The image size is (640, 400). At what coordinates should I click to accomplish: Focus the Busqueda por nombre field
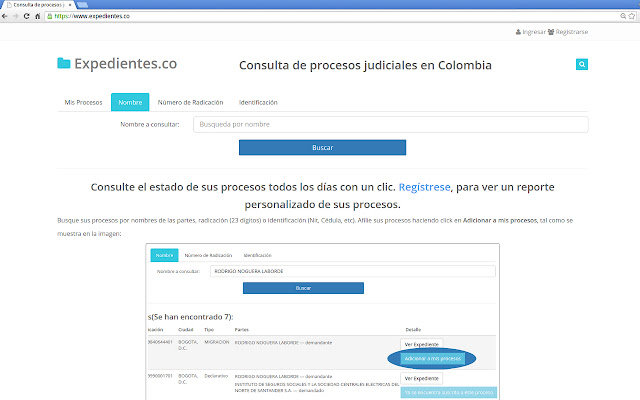click(x=391, y=124)
